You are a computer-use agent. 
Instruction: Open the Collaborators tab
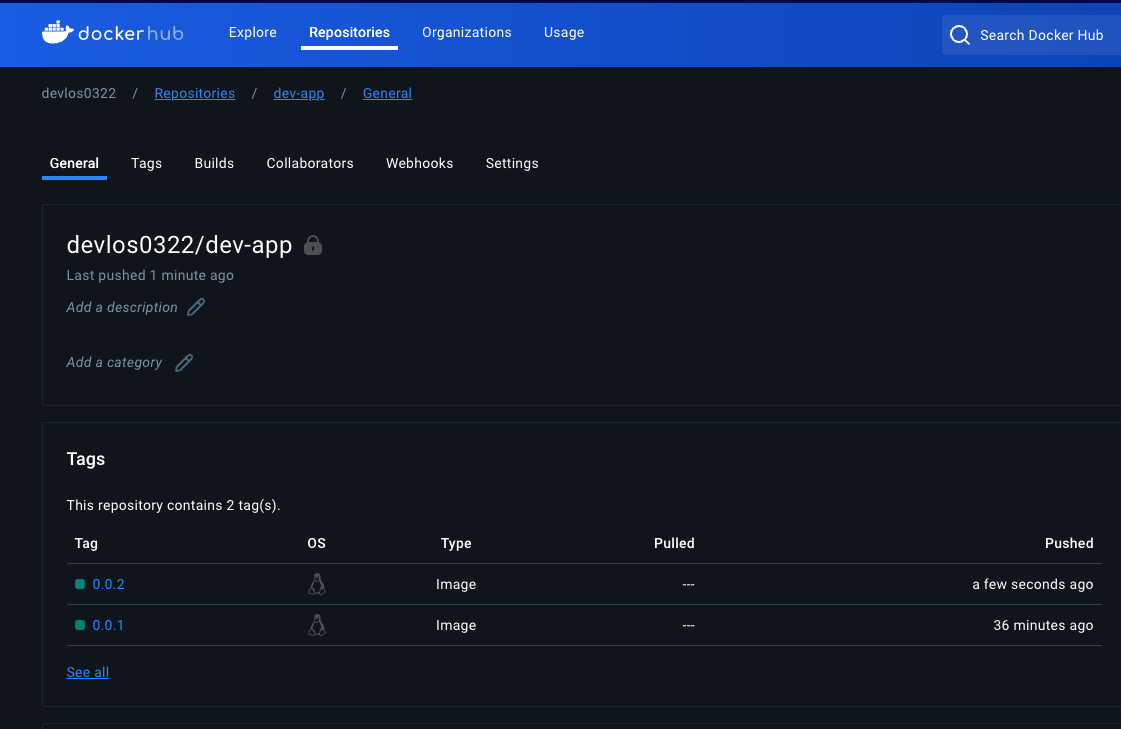click(x=310, y=163)
